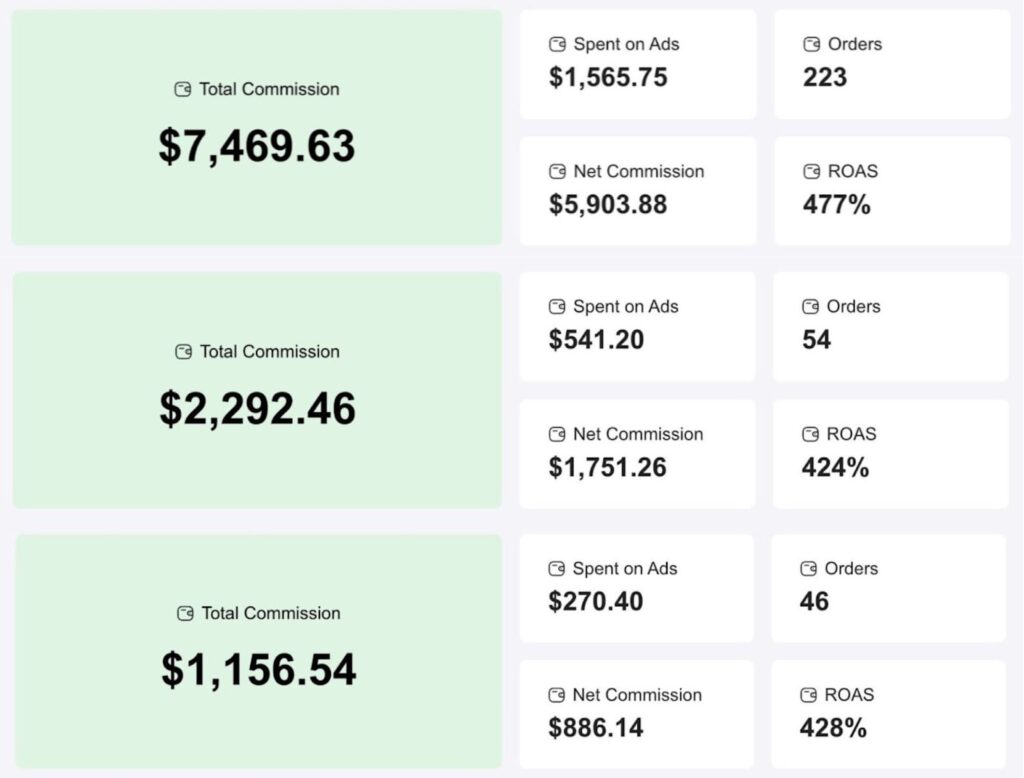Tap the wallet icon beside Orders above 54
Image resolution: width=1024 pixels, height=778 pixels.
coord(810,307)
